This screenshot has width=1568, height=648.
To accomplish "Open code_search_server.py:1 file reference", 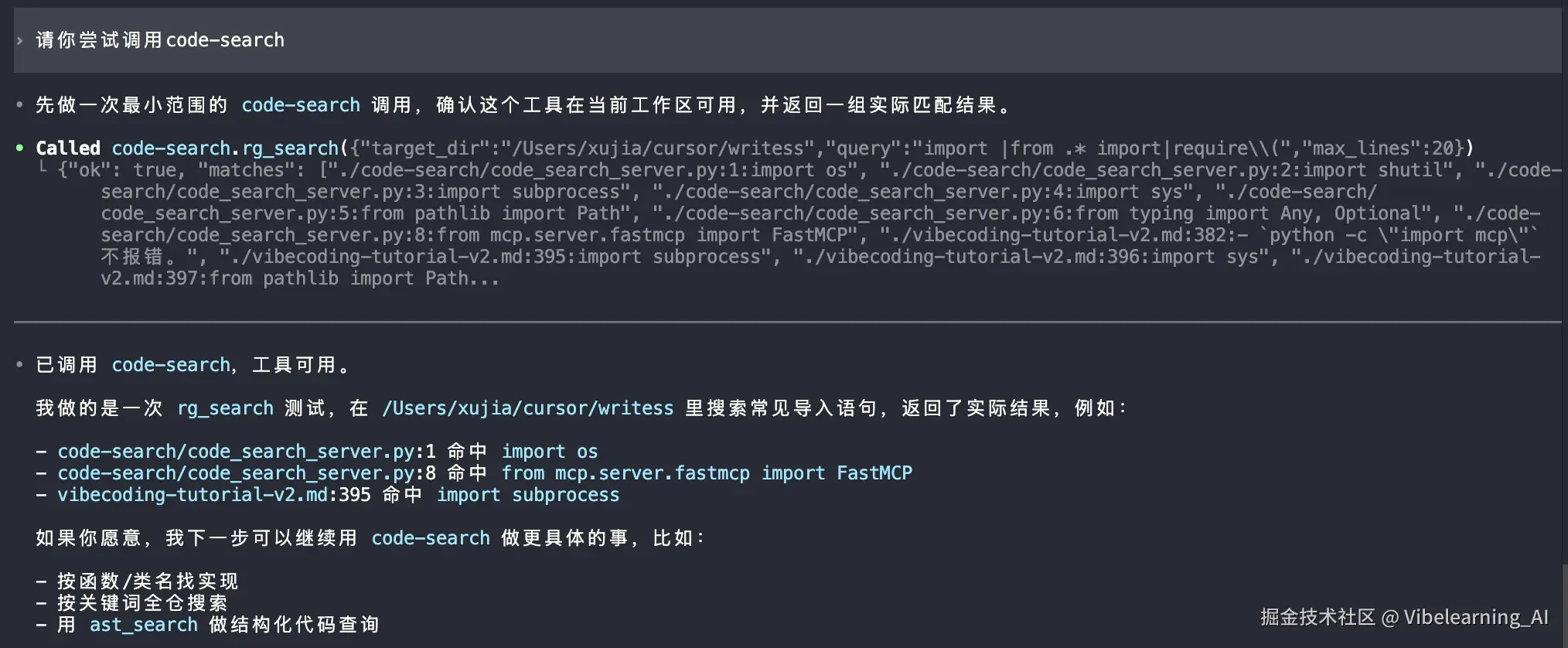I will [246, 452].
